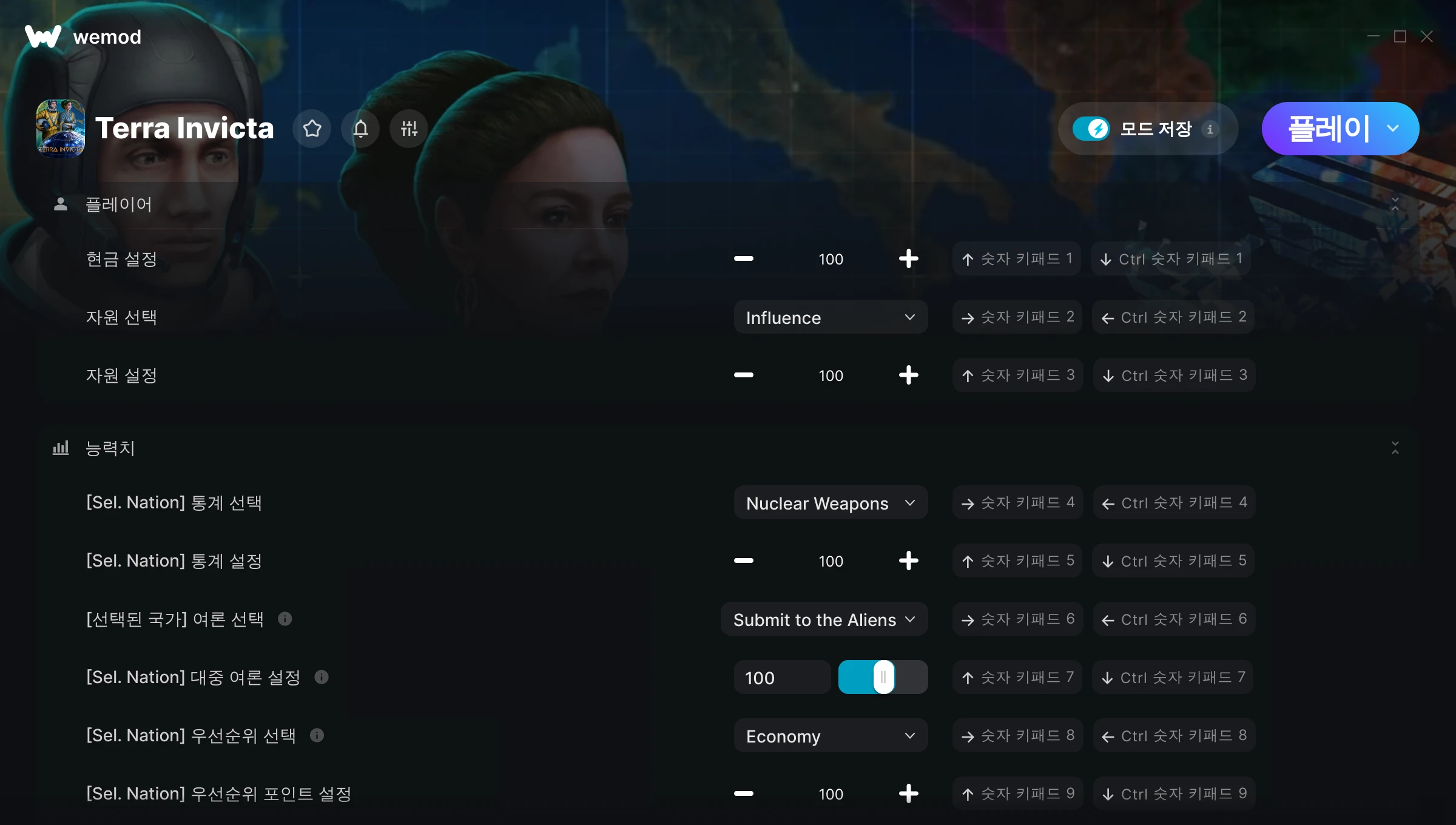The image size is (1456, 825).
Task: Click the info icon next to 대중 여론 설정
Action: click(322, 677)
